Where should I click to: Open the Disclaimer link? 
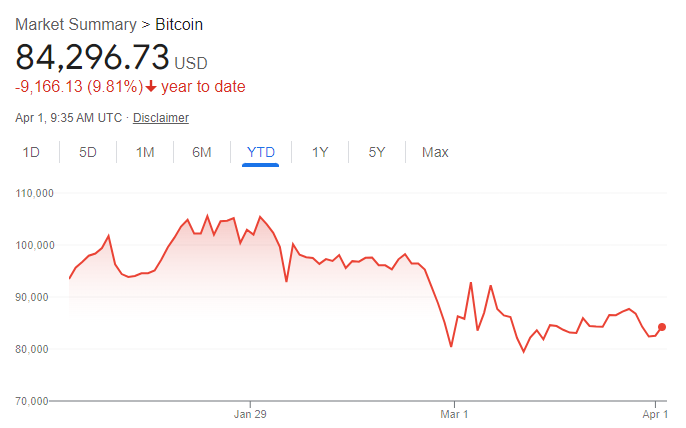[x=161, y=118]
